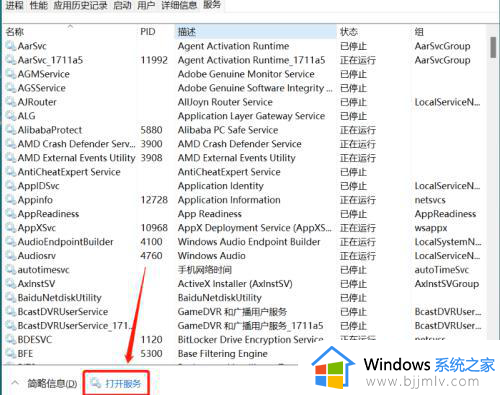The image size is (500, 395).
Task: Sort by the 描述 column header
Action: [x=256, y=32]
